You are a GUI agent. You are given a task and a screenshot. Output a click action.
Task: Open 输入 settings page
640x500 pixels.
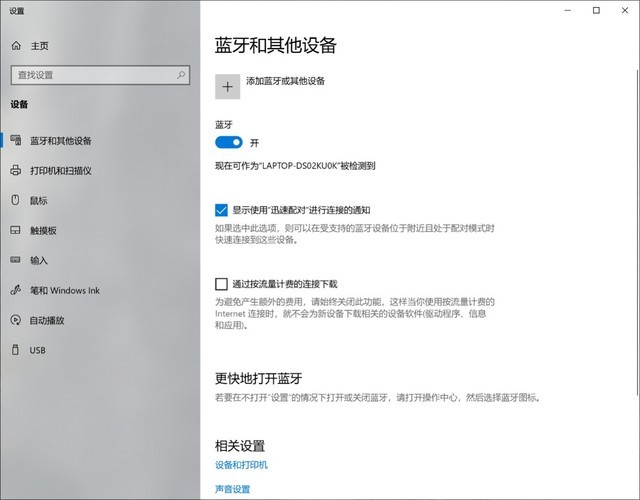pyautogui.click(x=38, y=260)
